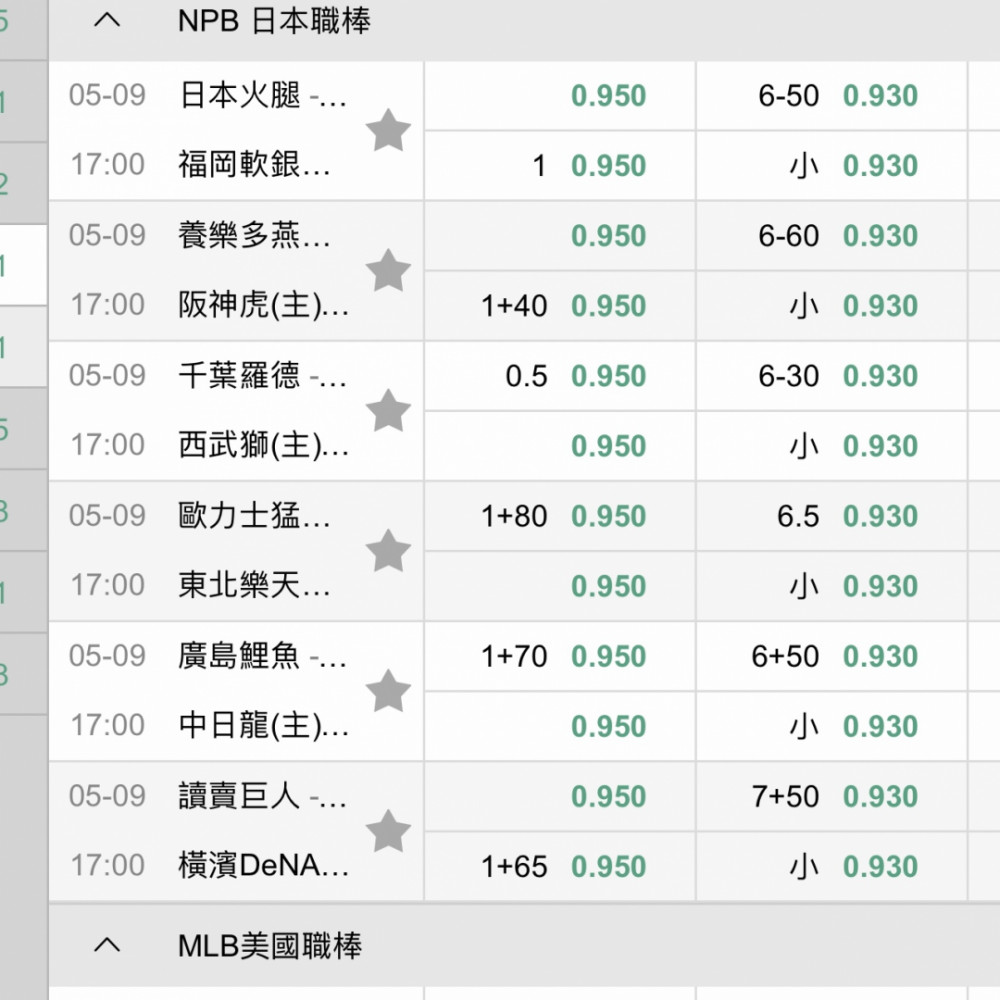The width and height of the screenshot is (1000, 1000).
Task: Choose 千葉羅德 handicap 0.5 odds
Action: tap(560, 376)
